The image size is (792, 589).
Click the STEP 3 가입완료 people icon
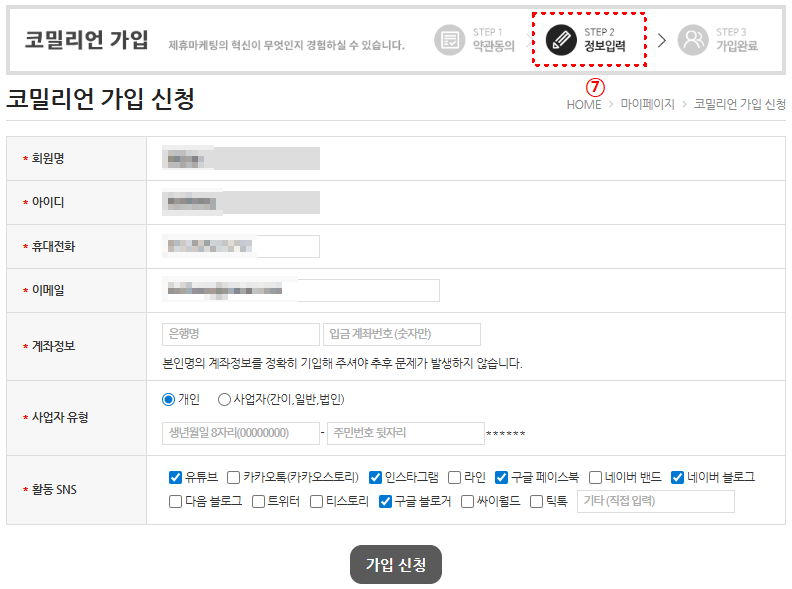(x=692, y=40)
